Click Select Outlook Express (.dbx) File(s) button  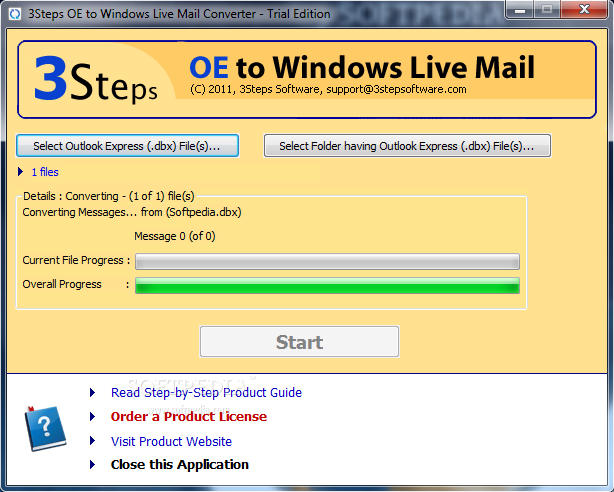[x=127, y=146]
